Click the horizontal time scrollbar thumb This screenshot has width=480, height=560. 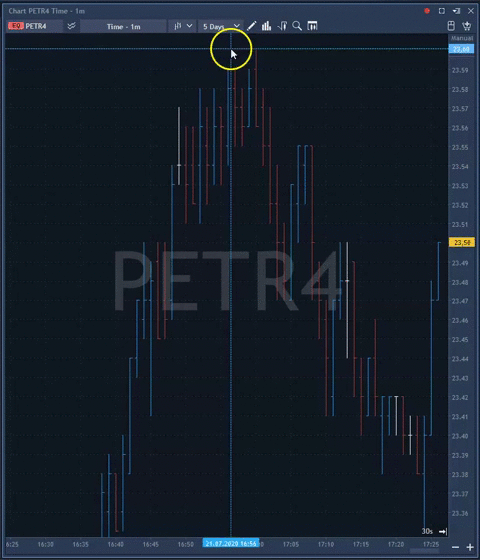(x=424, y=550)
